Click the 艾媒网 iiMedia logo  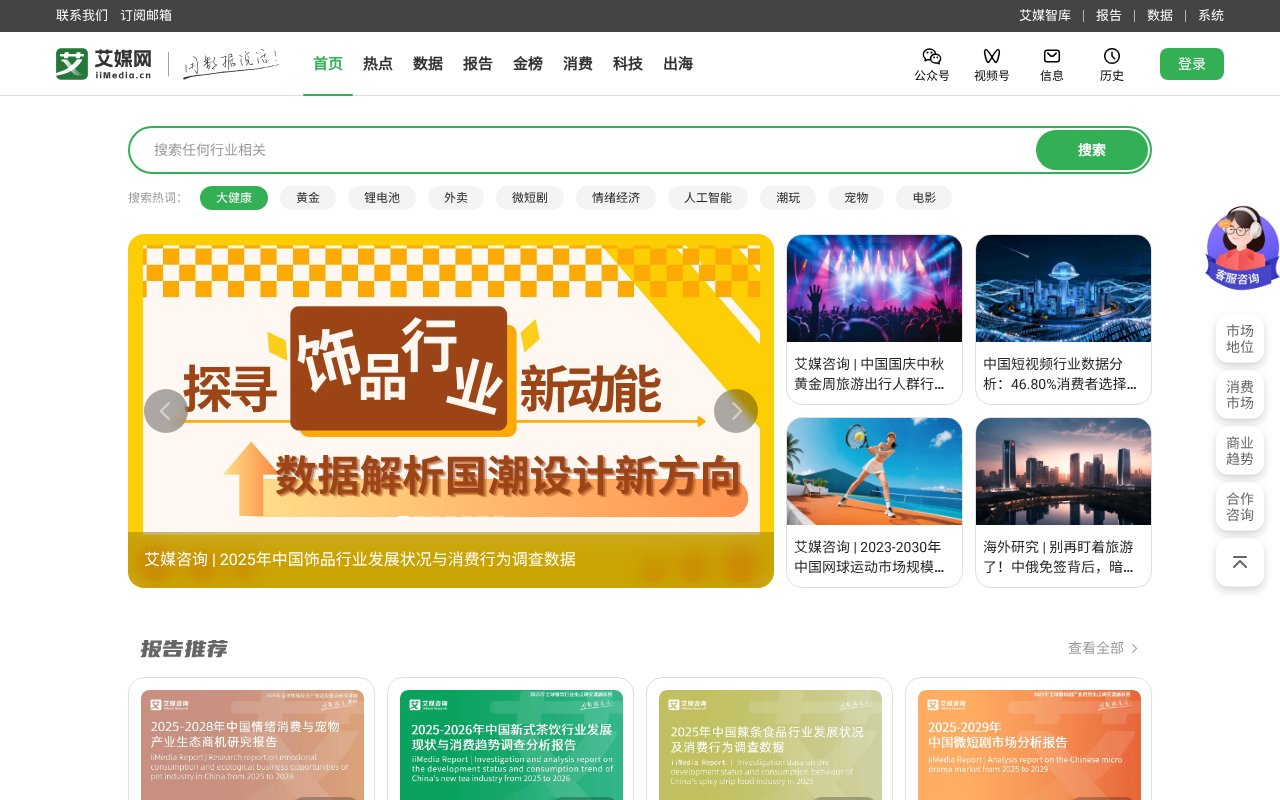point(105,63)
